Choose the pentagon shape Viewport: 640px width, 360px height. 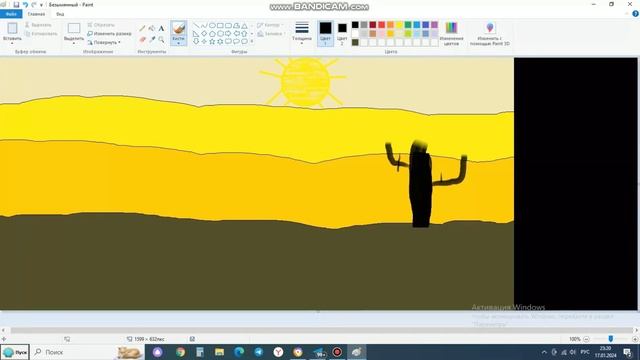(212, 33)
